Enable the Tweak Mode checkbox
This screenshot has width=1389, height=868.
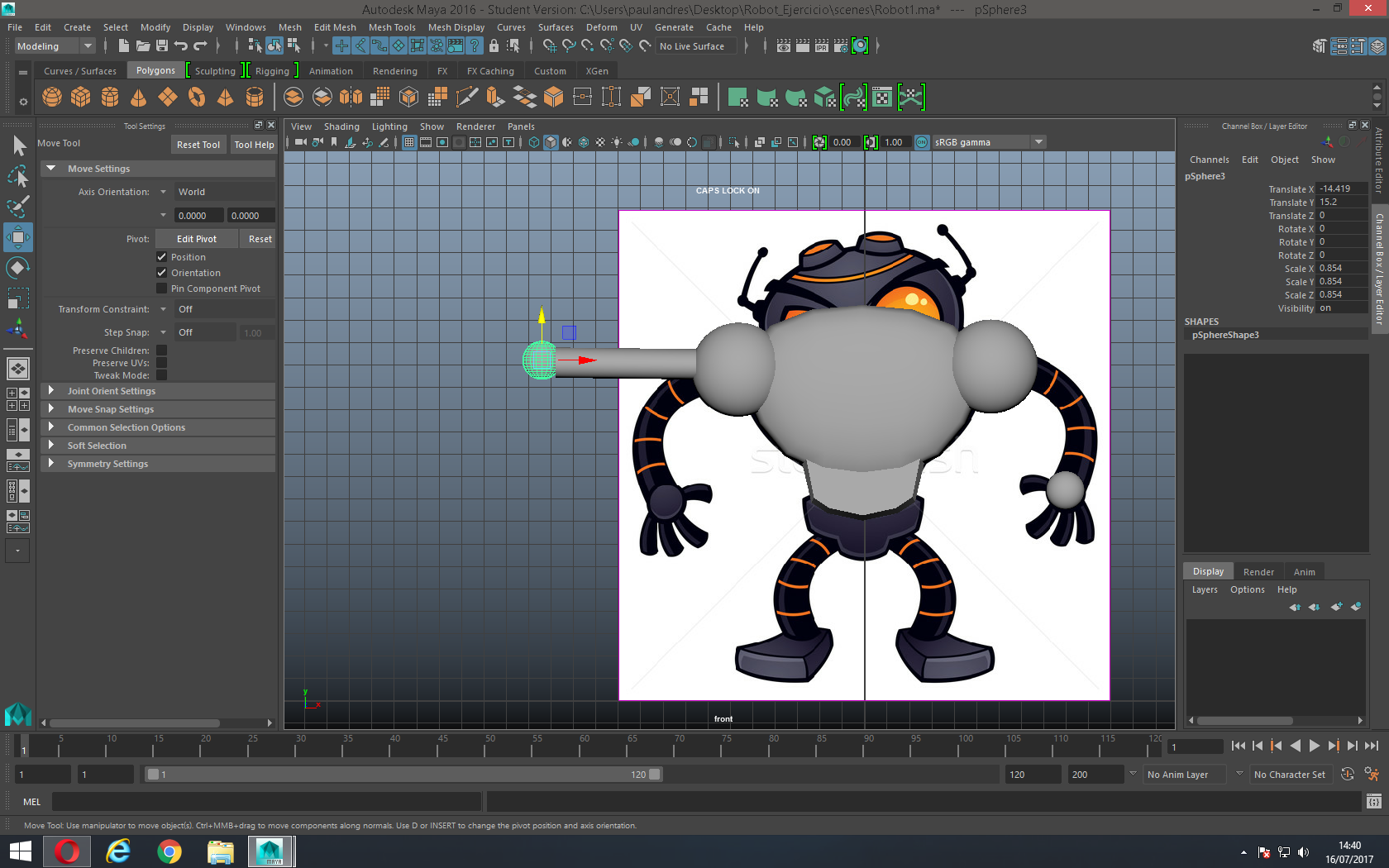pyautogui.click(x=162, y=375)
